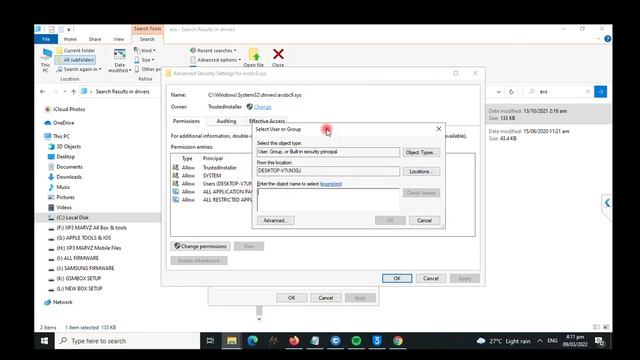Click the blue search go arrow
Image resolution: width=640 pixels, height=360 pixels.
(600, 92)
